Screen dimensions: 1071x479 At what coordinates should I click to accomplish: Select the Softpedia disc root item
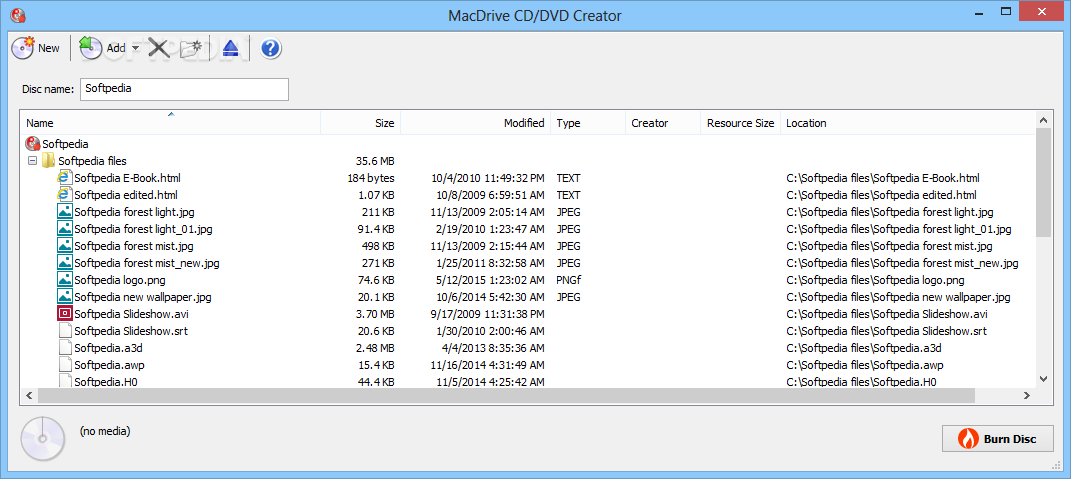(65, 144)
